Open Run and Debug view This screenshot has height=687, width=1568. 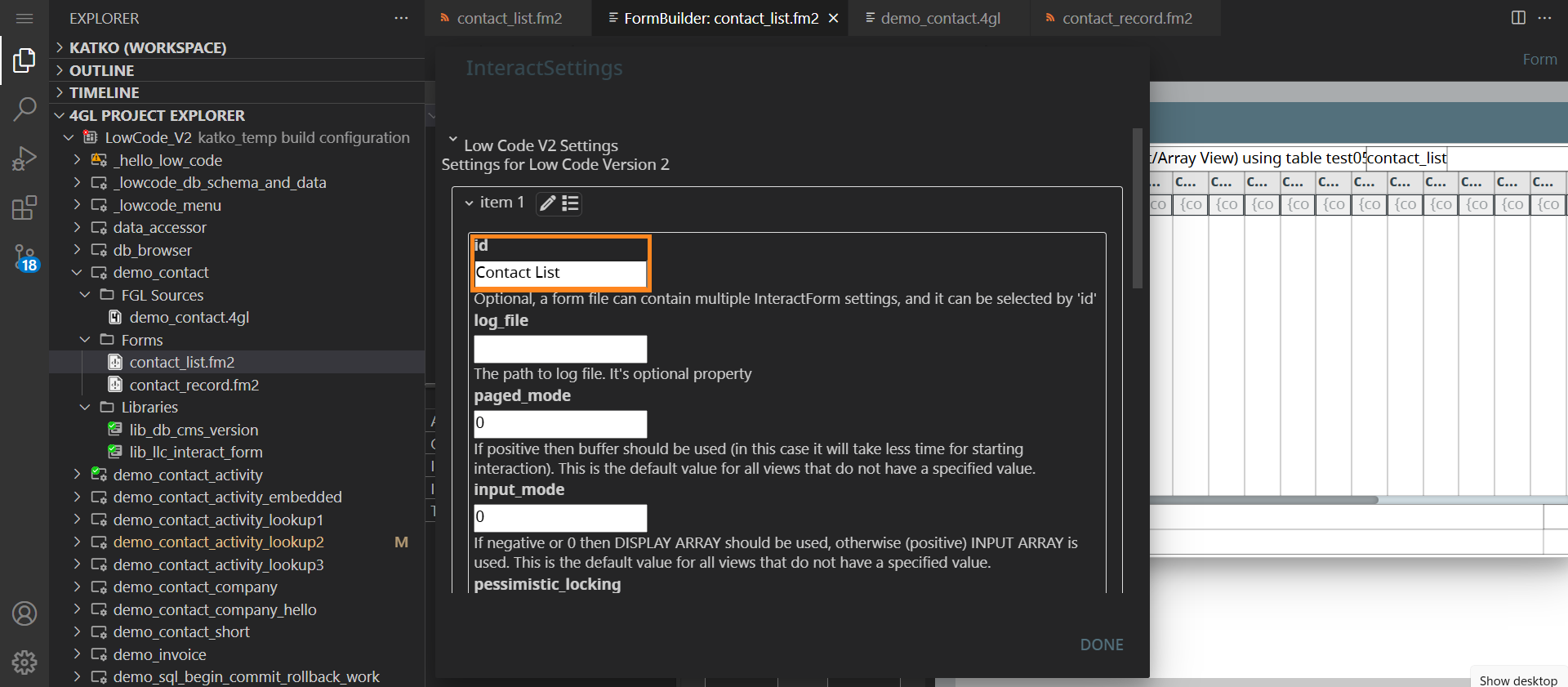[x=24, y=158]
